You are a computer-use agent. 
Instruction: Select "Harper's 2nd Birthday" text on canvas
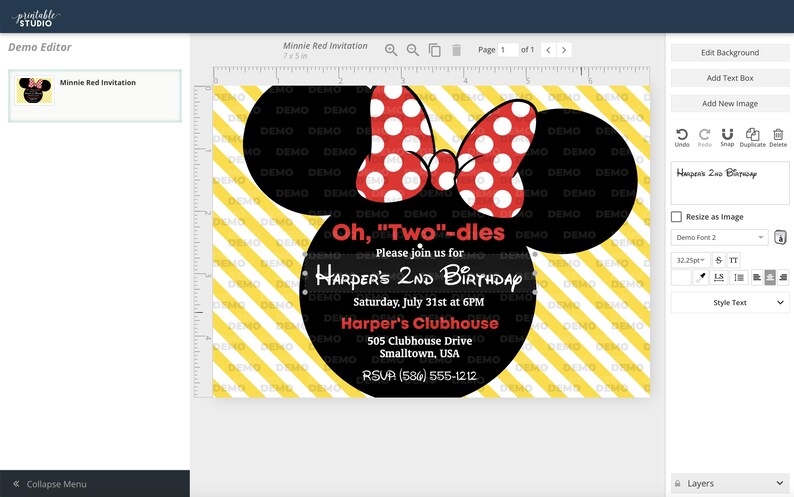(x=419, y=277)
